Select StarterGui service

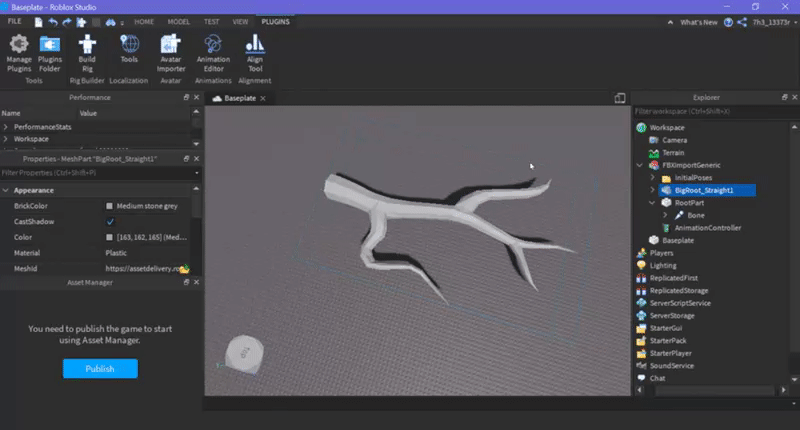(665, 328)
